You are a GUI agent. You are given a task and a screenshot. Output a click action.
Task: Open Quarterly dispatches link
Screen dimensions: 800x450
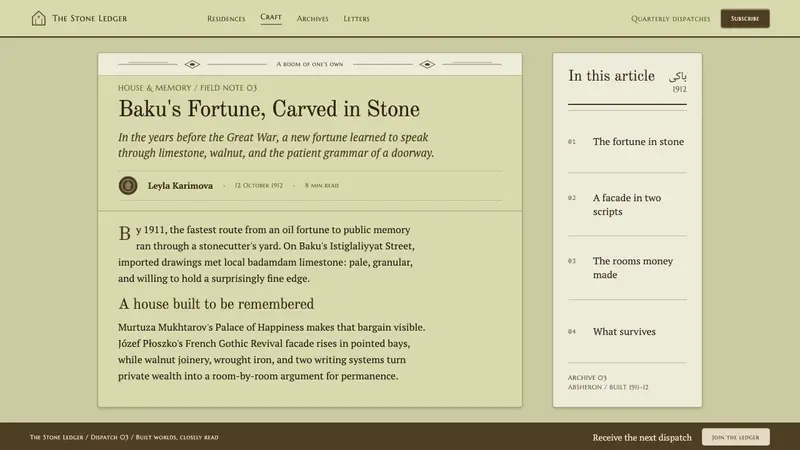(x=670, y=18)
